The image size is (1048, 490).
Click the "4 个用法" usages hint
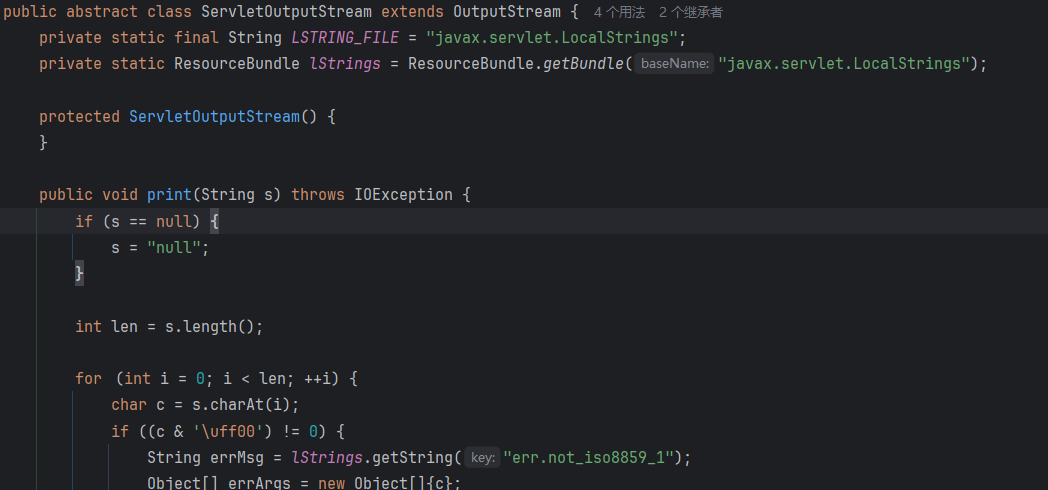pyautogui.click(x=619, y=12)
